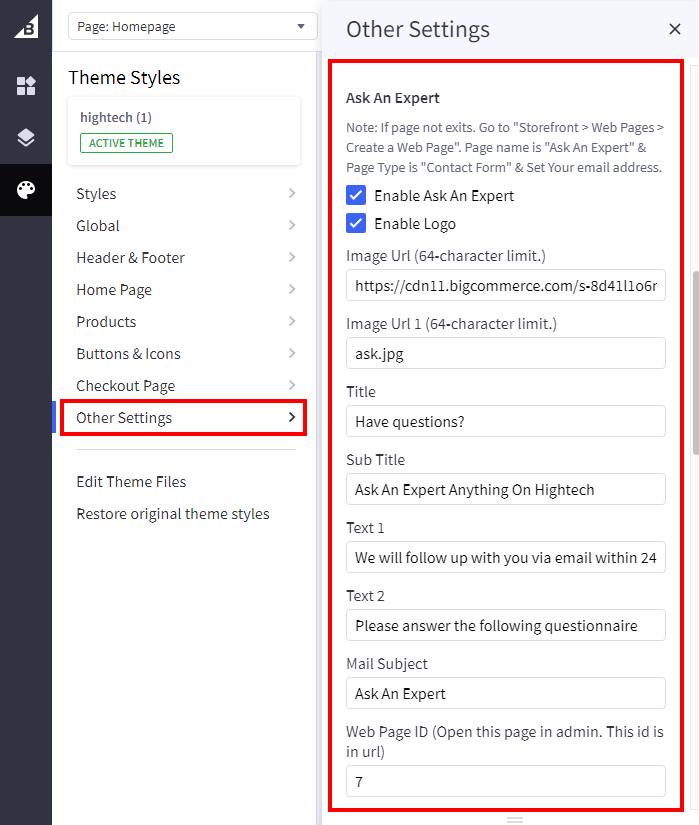The width and height of the screenshot is (699, 825).
Task: Click the Web Page ID field
Action: pyautogui.click(x=505, y=781)
